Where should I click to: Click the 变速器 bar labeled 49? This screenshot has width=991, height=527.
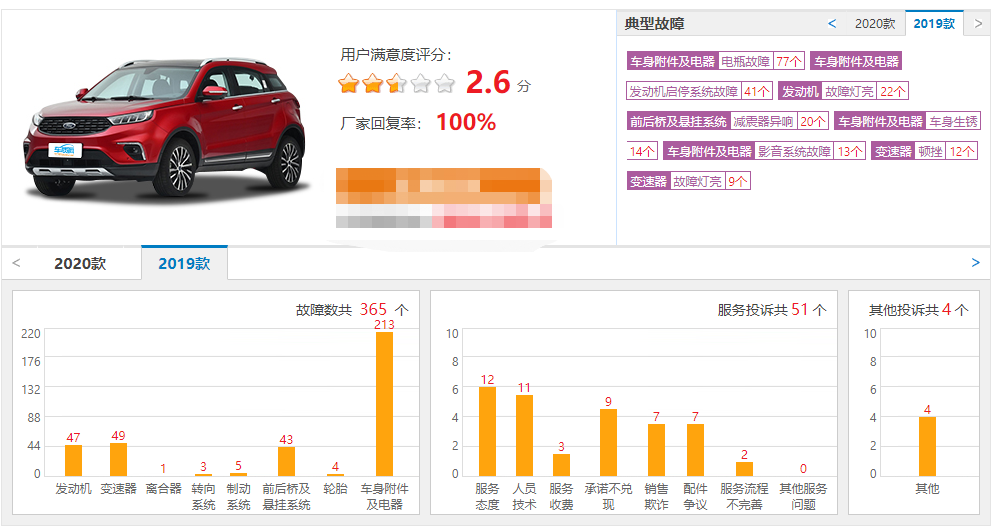click(x=118, y=459)
